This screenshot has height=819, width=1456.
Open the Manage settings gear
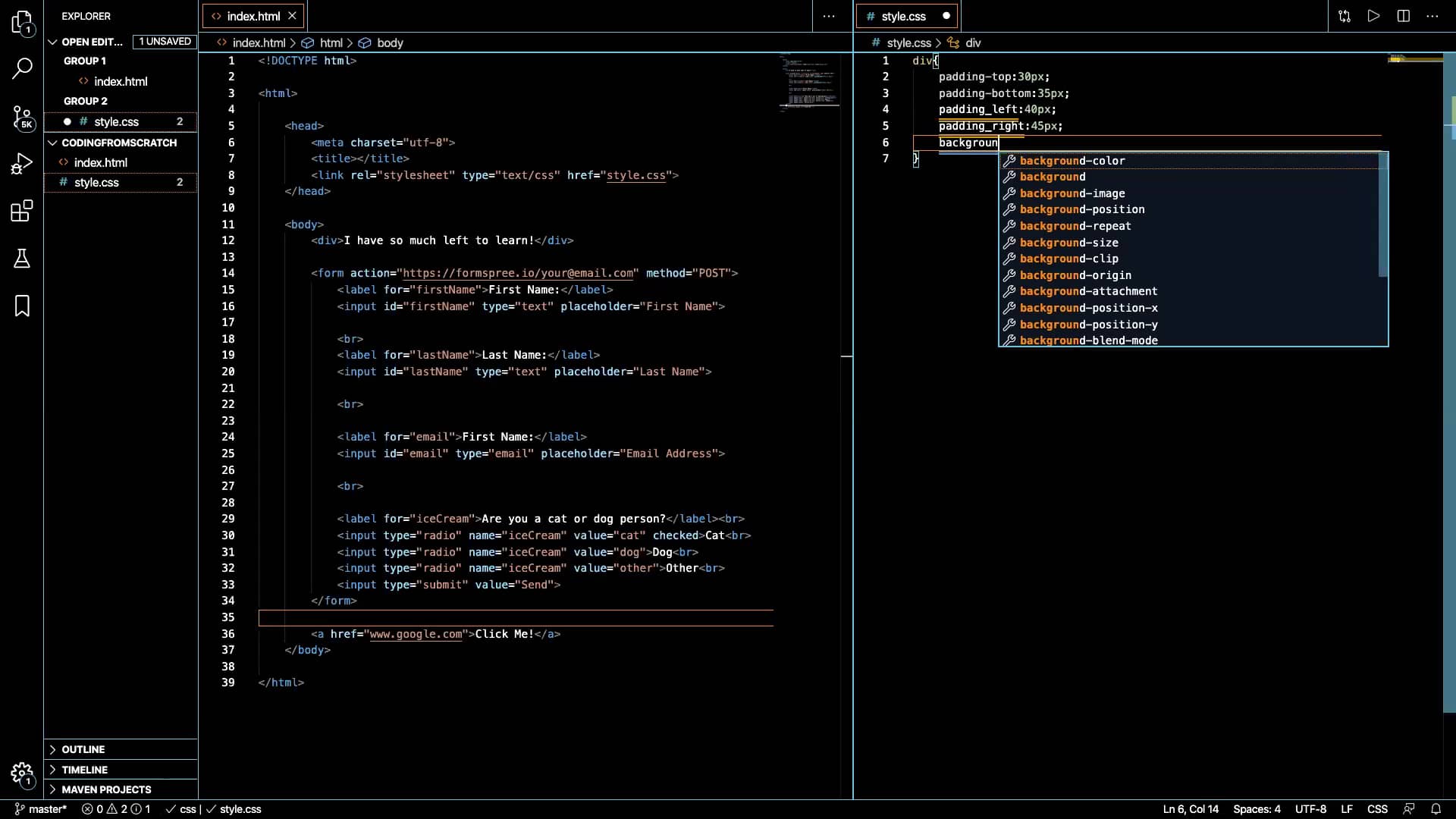pyautogui.click(x=22, y=775)
